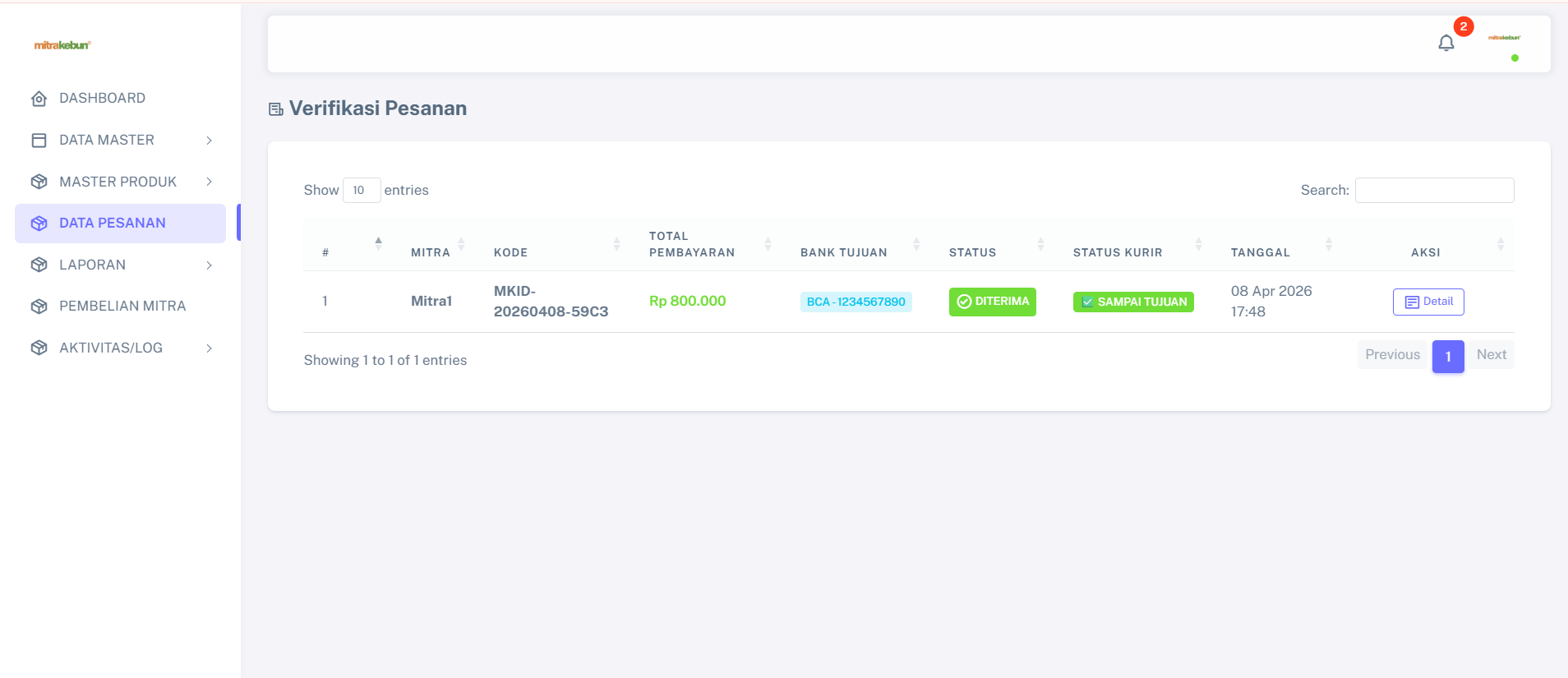Viewport: 1568px width, 678px height.
Task: Open the entries-per-page dropdown
Action: pyautogui.click(x=362, y=190)
